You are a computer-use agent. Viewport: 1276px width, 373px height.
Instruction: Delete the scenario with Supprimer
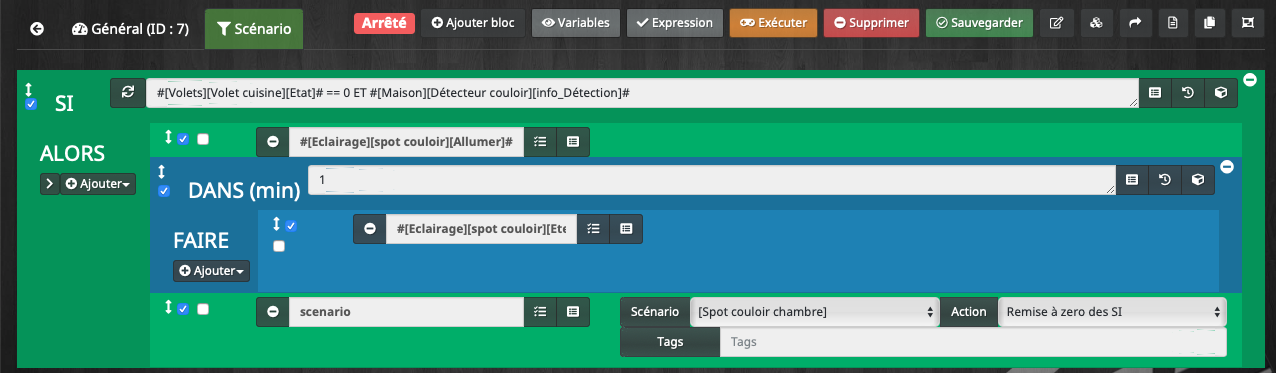871,22
